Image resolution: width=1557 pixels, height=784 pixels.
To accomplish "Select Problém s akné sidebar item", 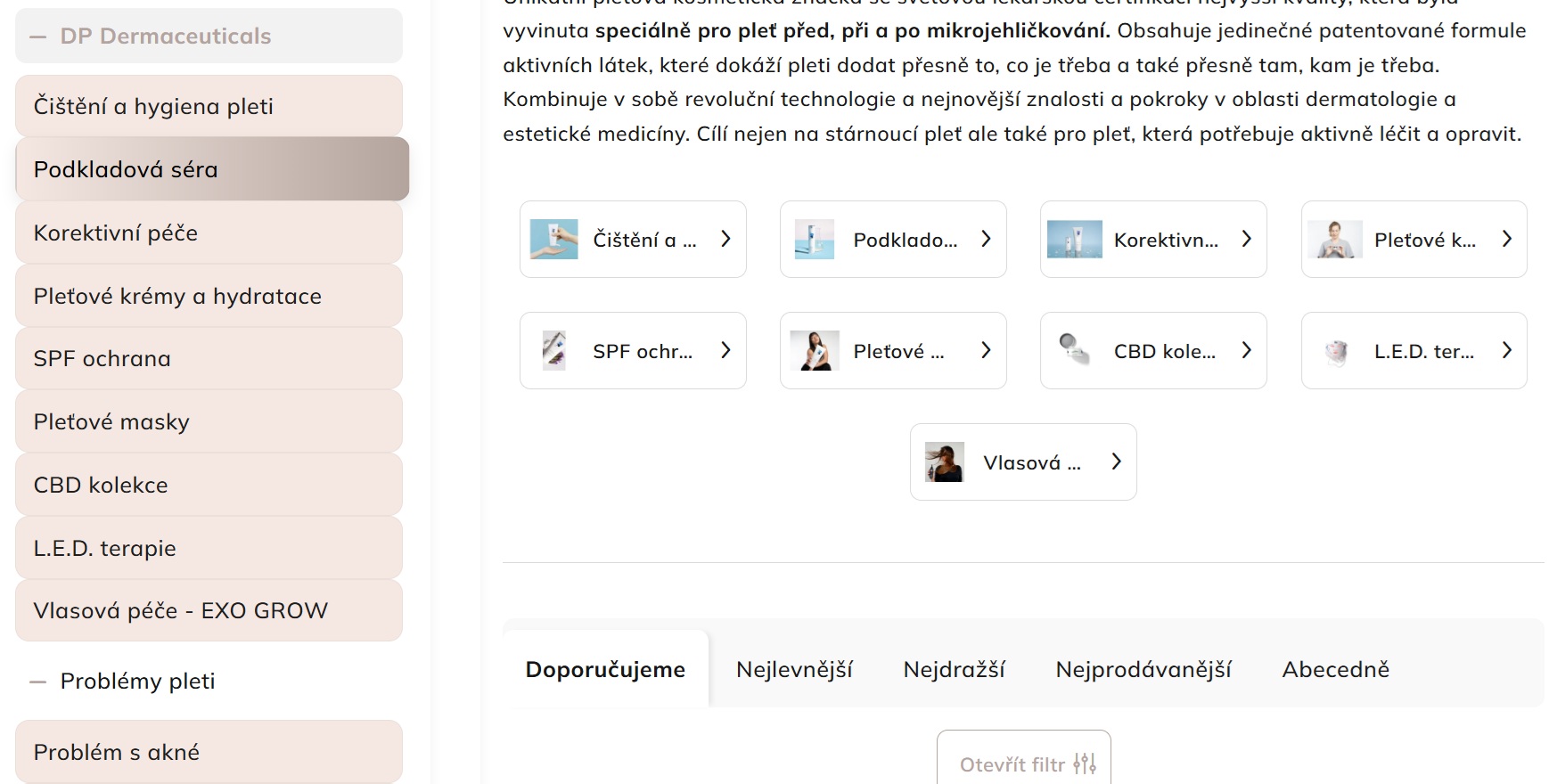I will tap(209, 752).
